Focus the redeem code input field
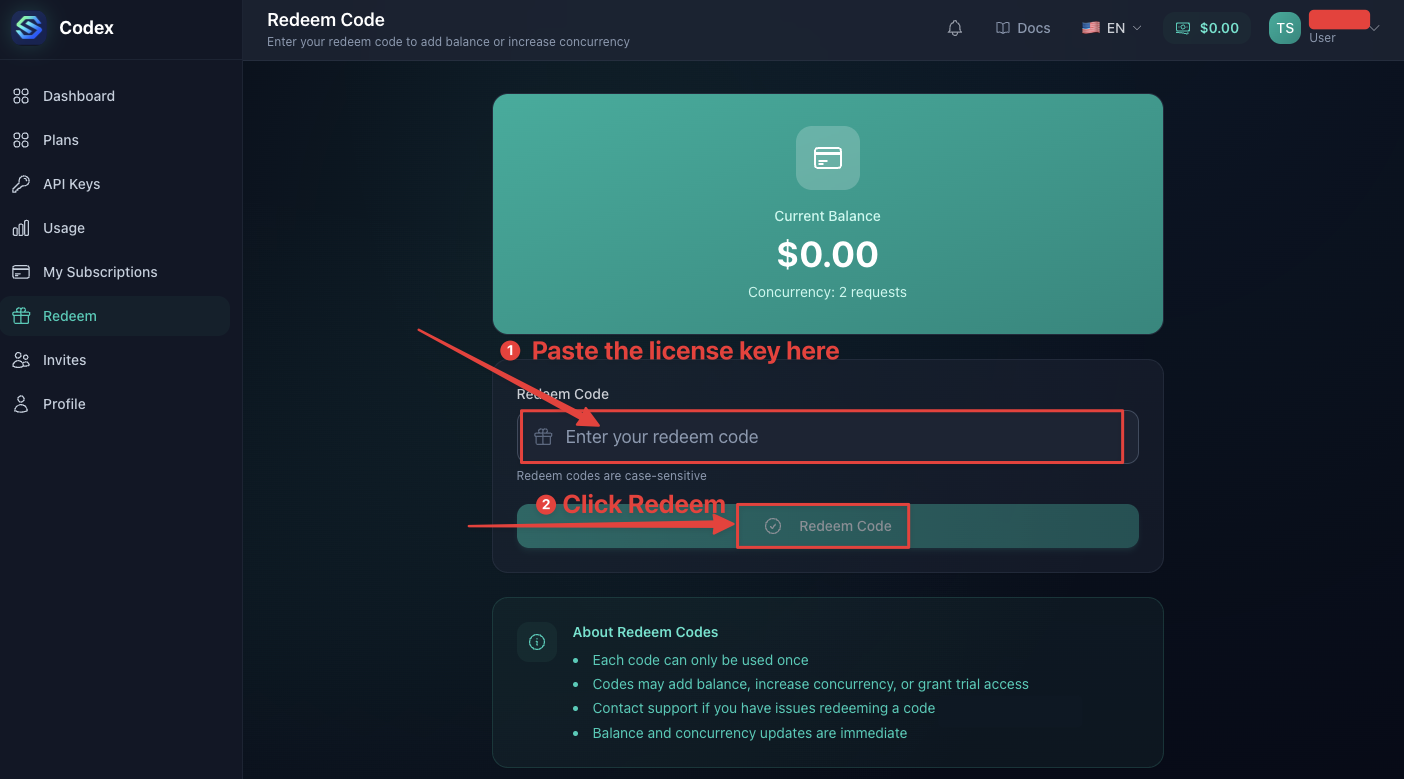The width and height of the screenshot is (1404, 779). click(x=830, y=437)
